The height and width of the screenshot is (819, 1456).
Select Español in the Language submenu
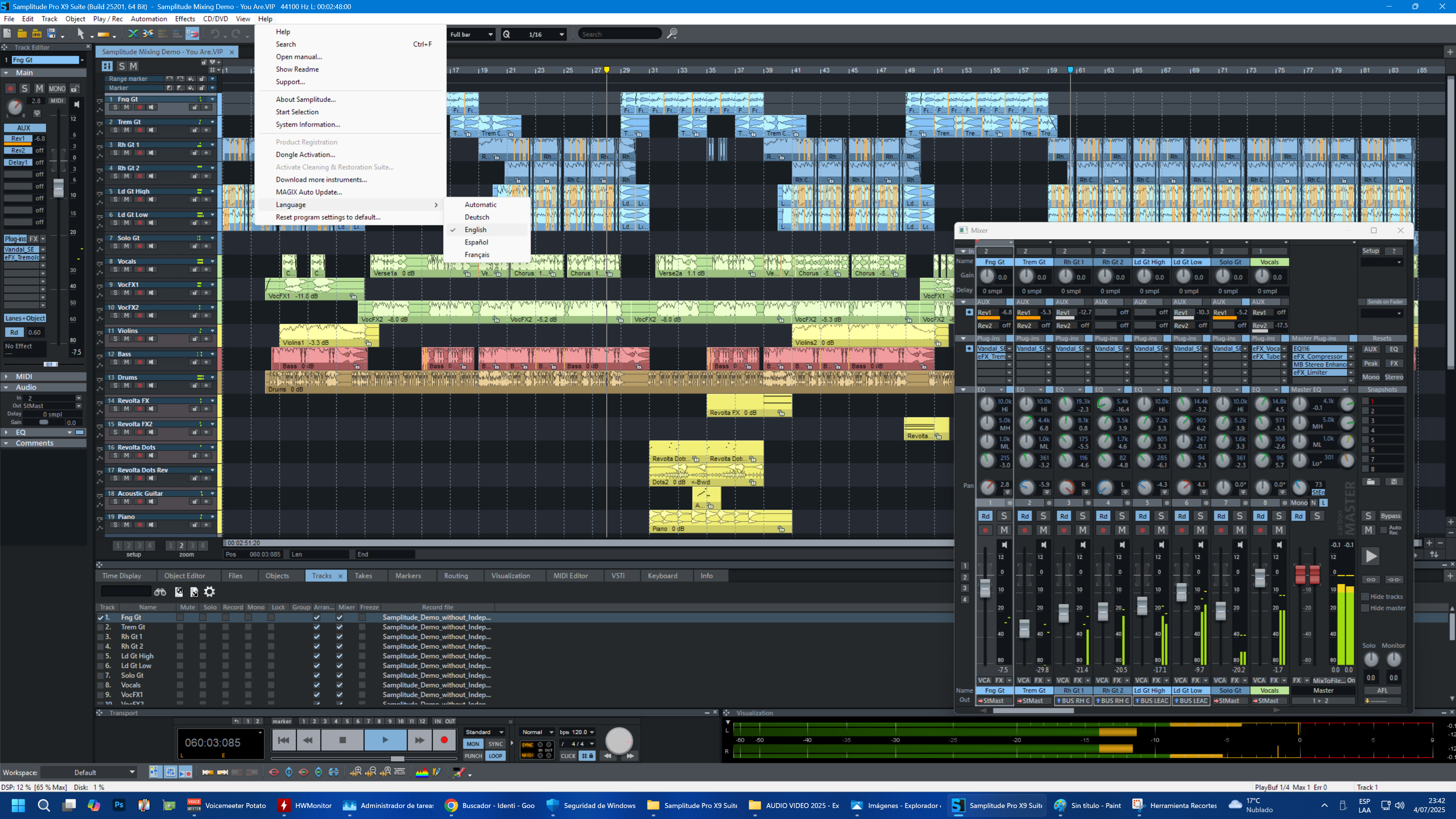click(477, 243)
